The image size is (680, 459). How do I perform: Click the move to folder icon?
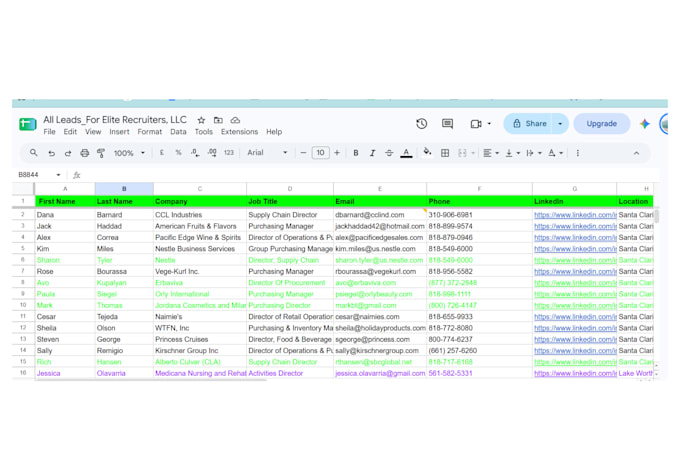[x=218, y=120]
